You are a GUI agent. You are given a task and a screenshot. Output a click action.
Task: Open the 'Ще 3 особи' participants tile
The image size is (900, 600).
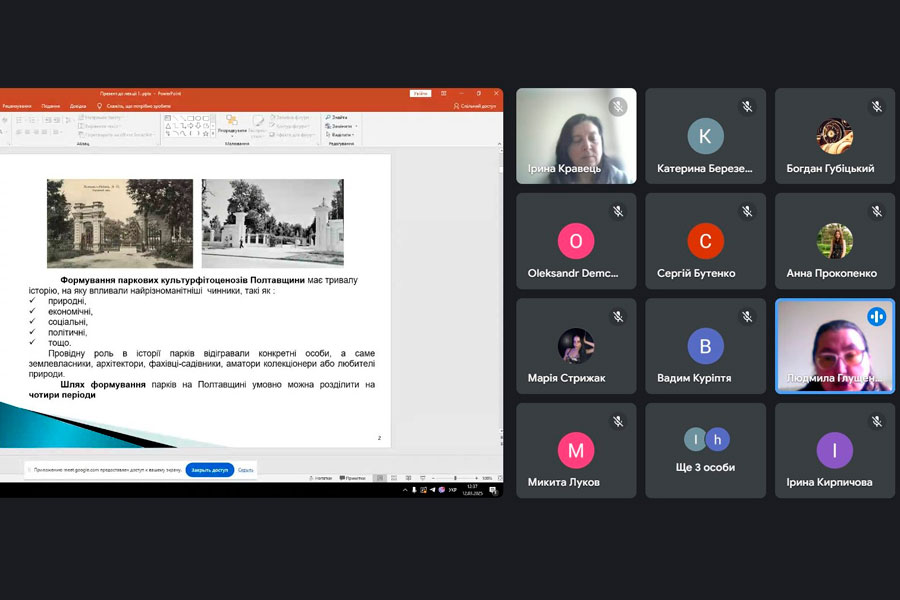705,449
